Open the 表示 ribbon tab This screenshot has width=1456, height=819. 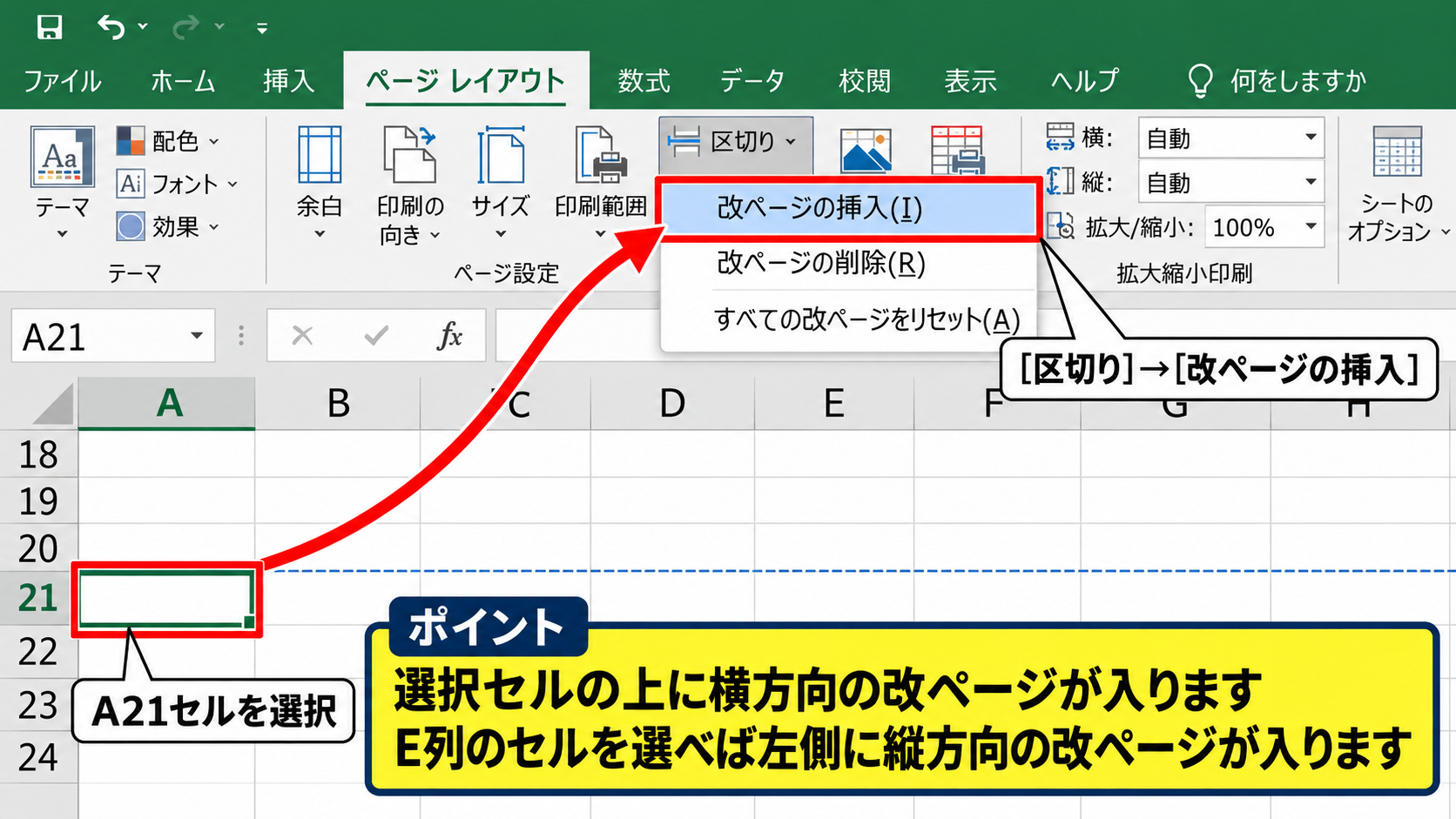[x=970, y=81]
